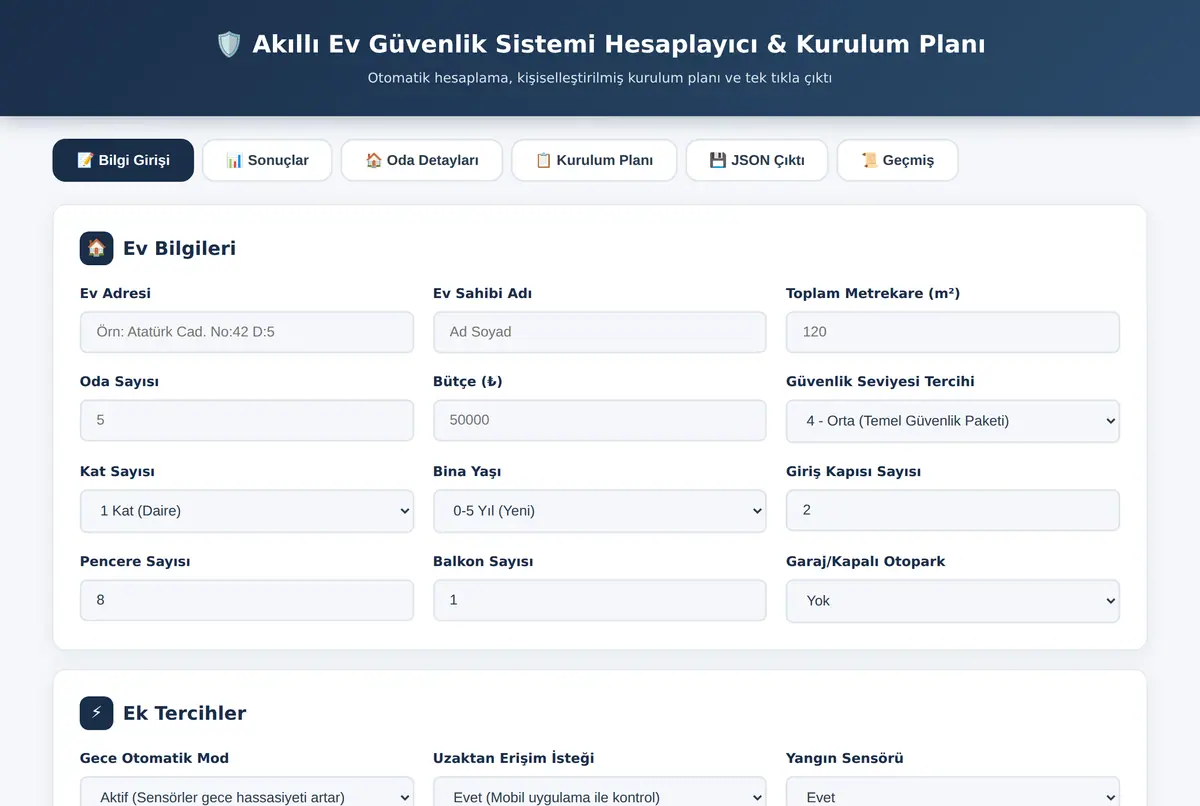Open the Bilgi Girişi tab
The width and height of the screenshot is (1200, 806).
123,160
